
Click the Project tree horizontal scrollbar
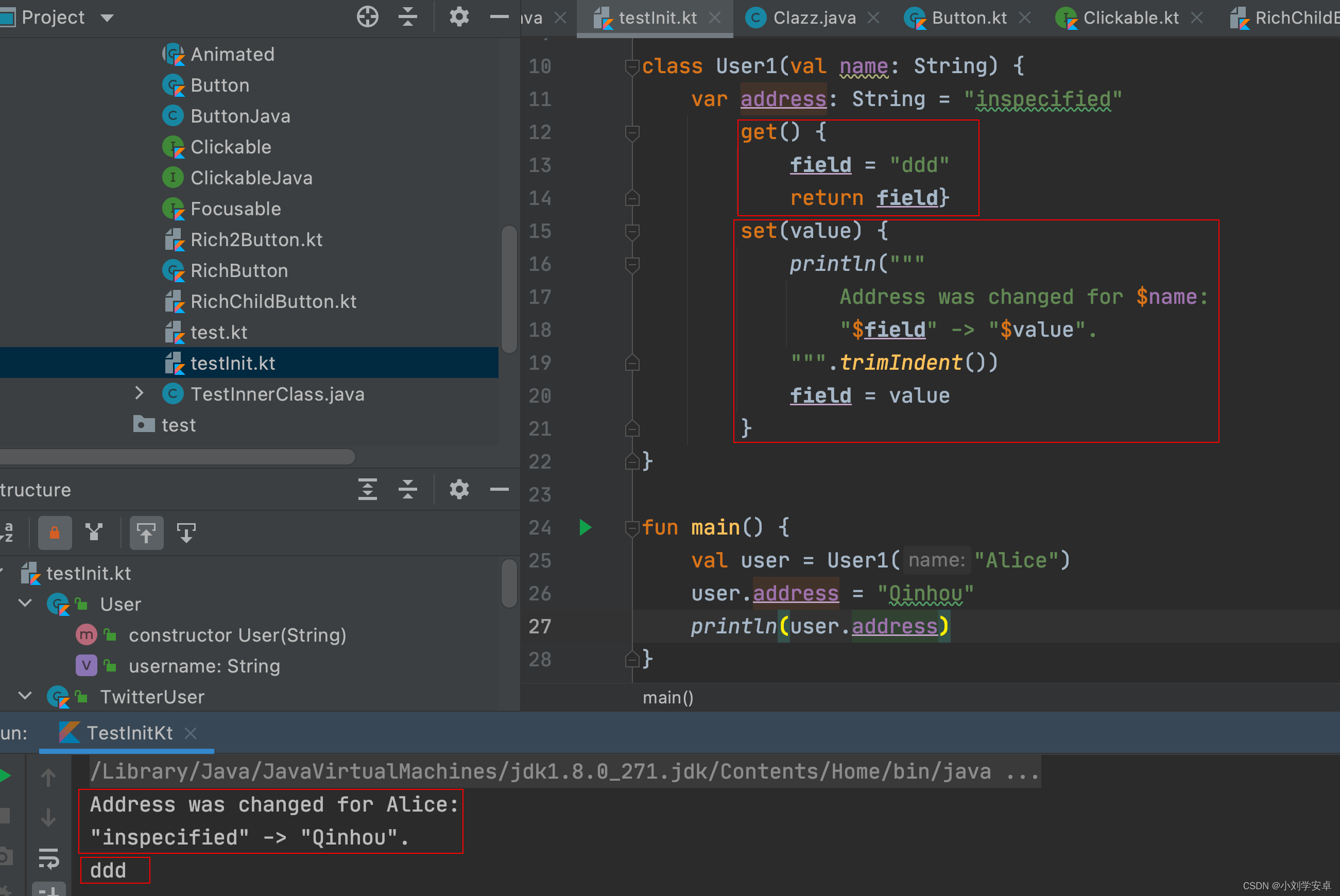(x=177, y=457)
